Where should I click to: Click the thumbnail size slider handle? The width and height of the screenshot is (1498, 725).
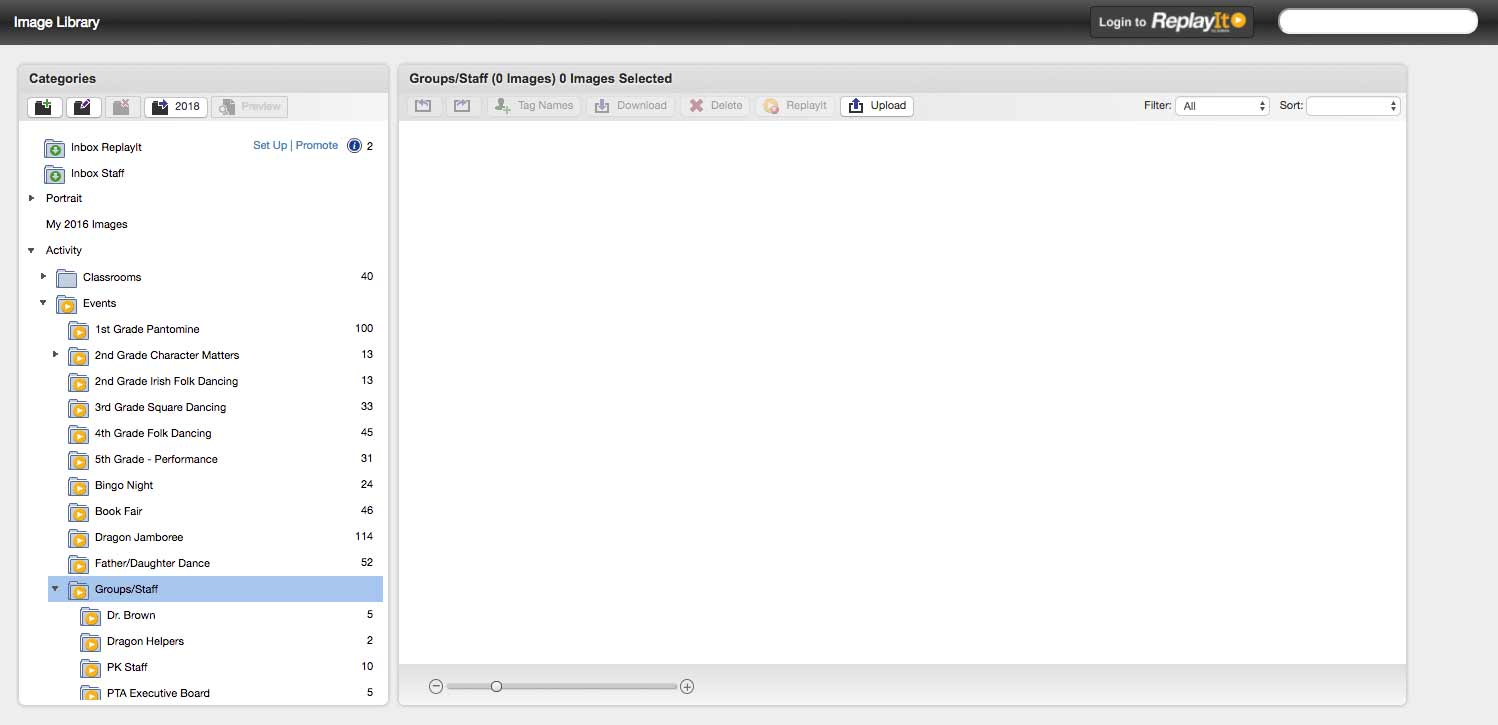point(496,686)
